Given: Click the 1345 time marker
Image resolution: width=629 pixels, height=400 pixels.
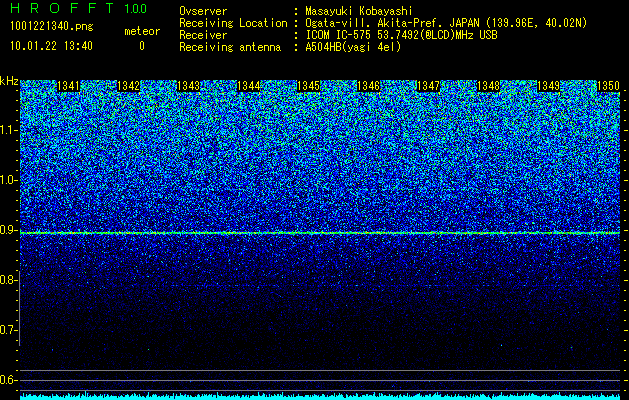Looking at the screenshot, I should (308, 86).
